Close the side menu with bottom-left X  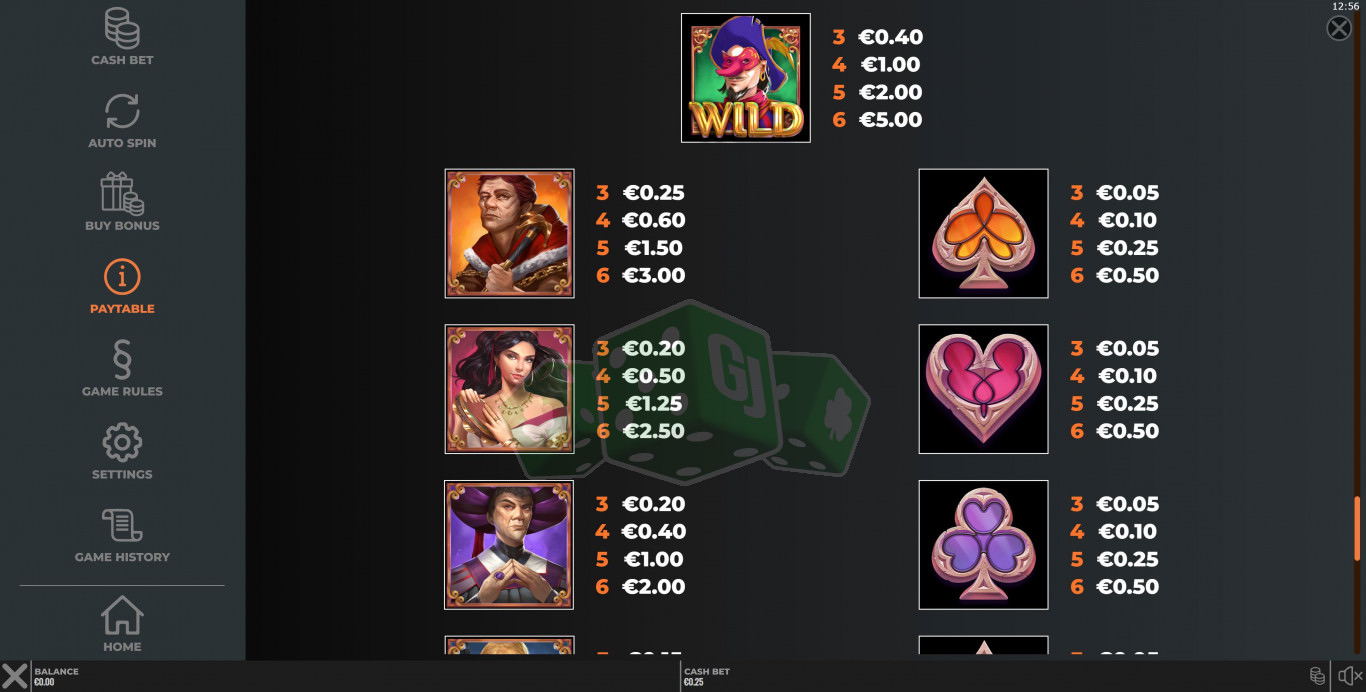click(14, 676)
